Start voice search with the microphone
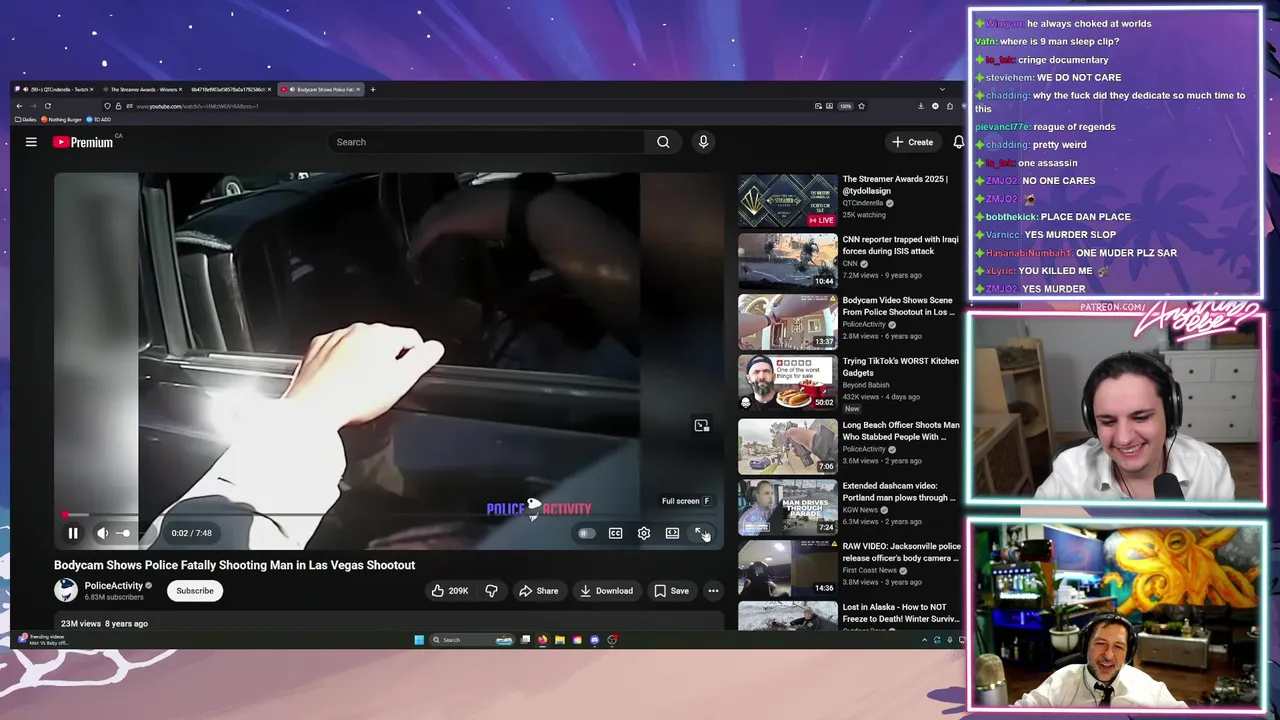 point(703,142)
